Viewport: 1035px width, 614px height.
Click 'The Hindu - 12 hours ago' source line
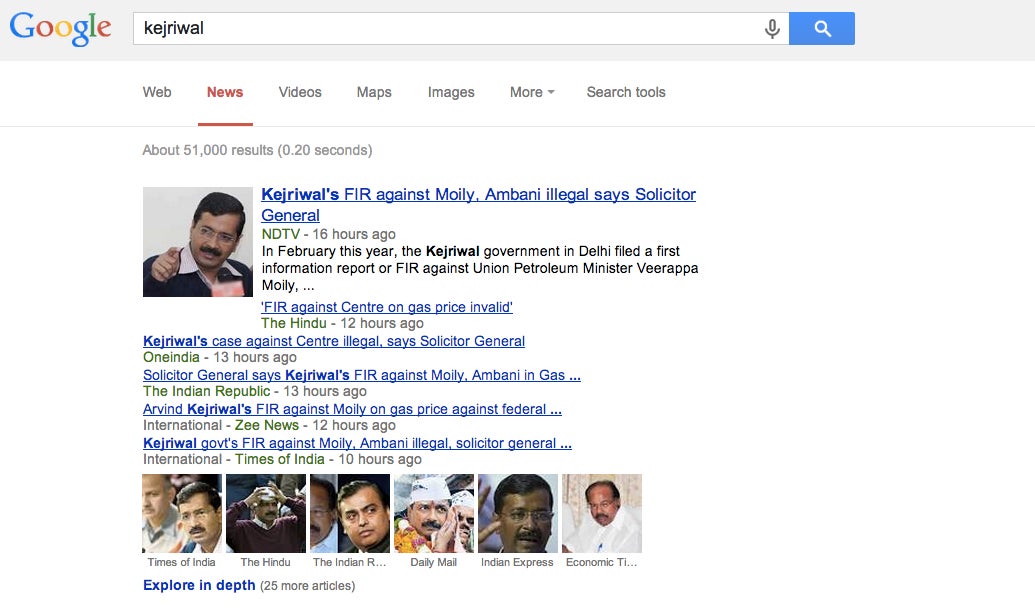(342, 323)
